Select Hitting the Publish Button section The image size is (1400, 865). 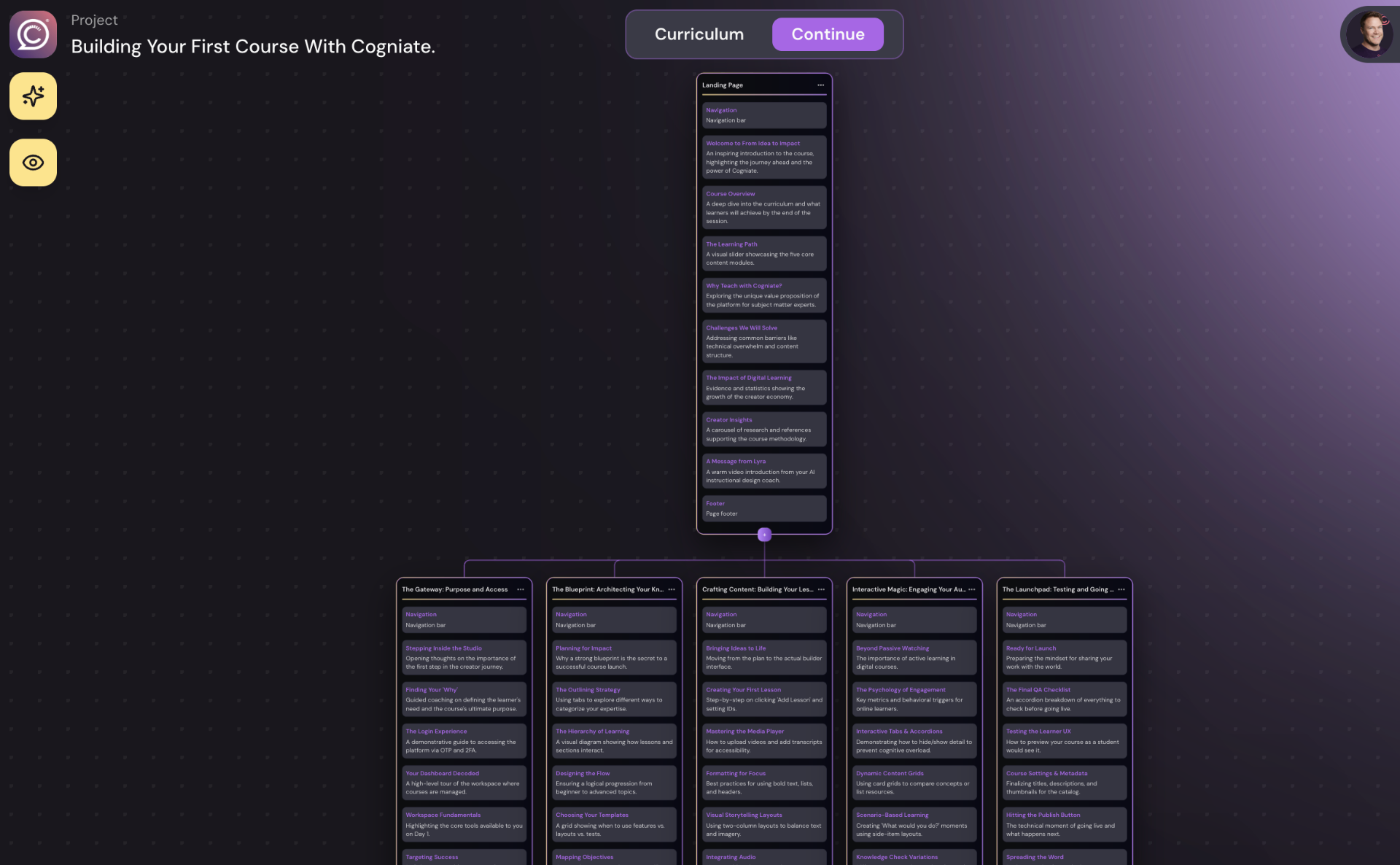pyautogui.click(x=1065, y=824)
